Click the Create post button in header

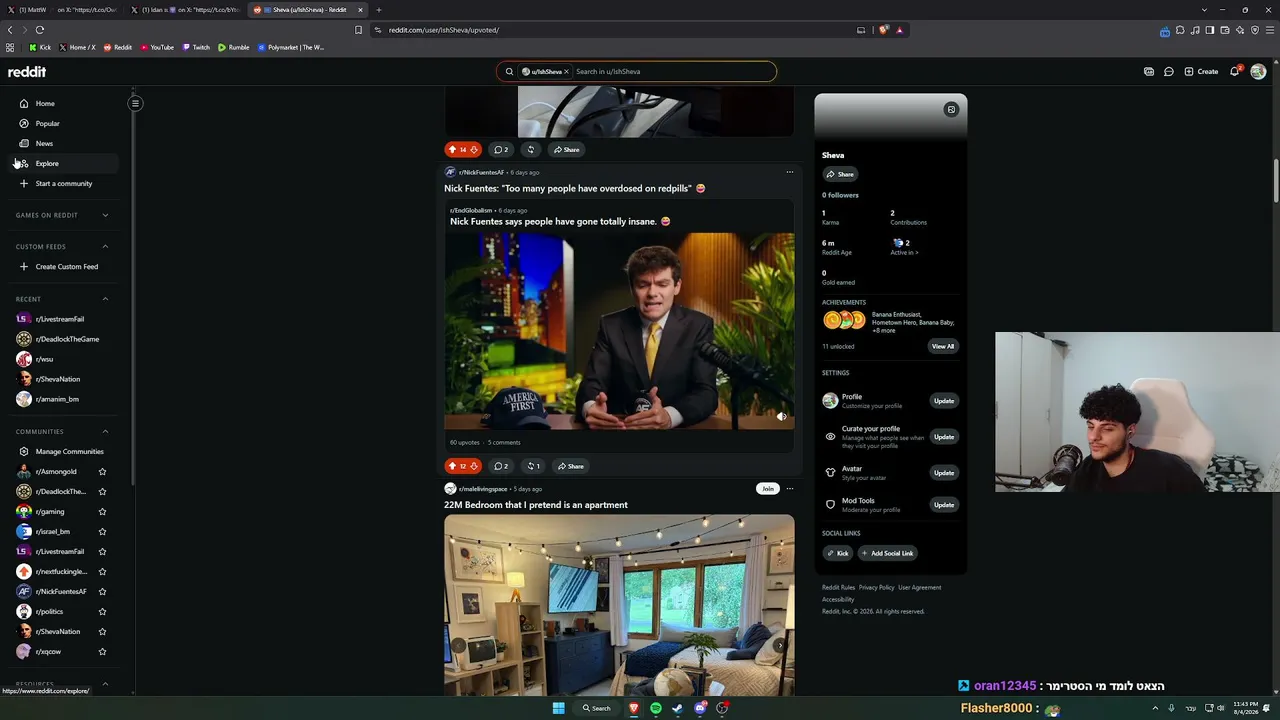click(1201, 72)
